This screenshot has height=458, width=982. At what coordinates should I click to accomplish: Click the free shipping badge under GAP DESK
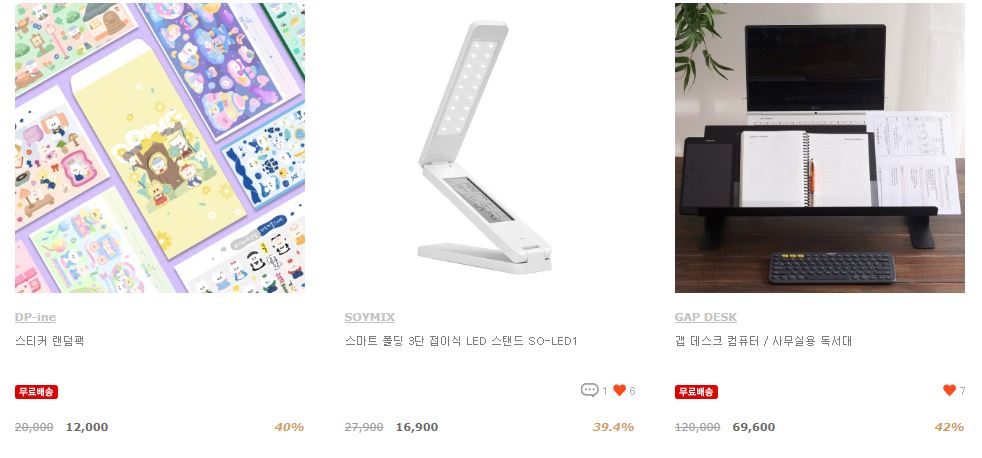point(696,392)
